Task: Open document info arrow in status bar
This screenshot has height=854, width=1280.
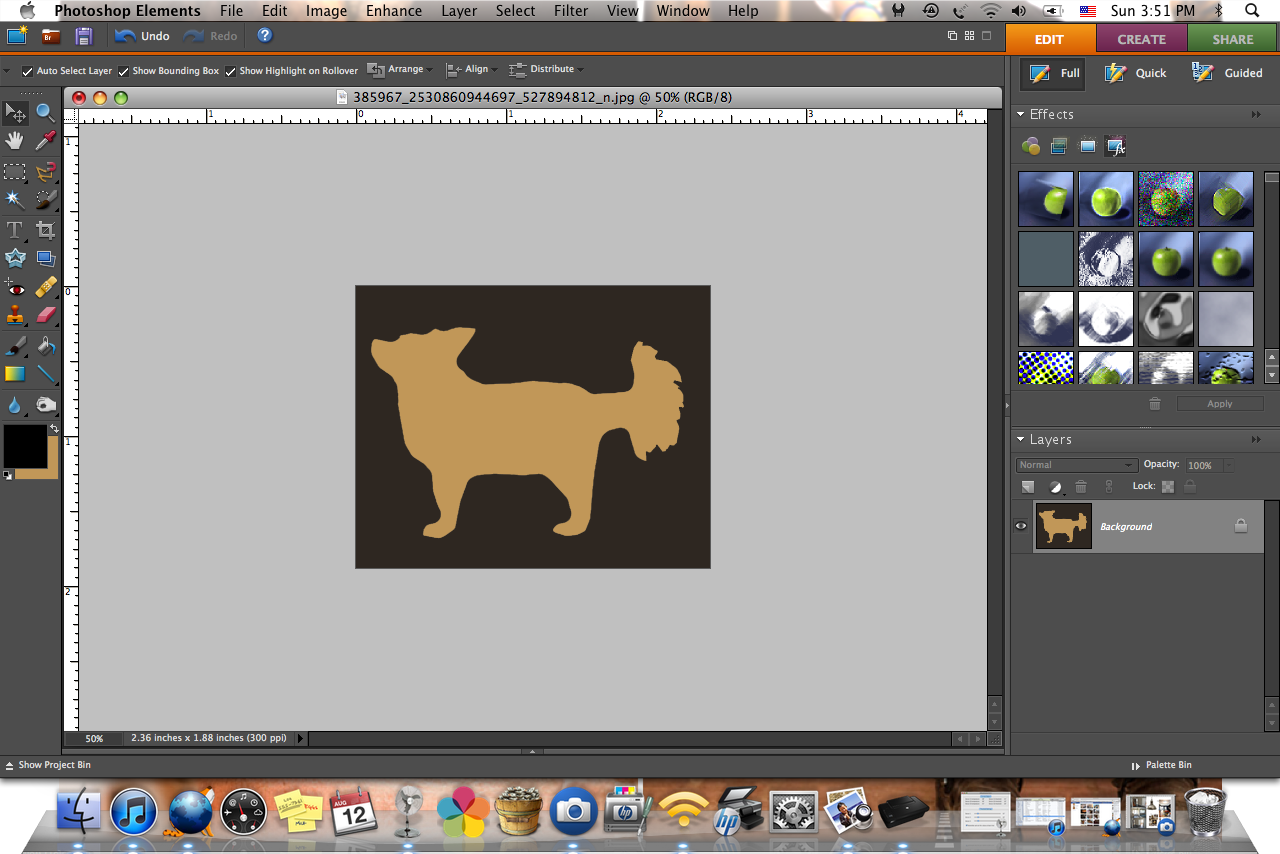Action: coord(301,738)
